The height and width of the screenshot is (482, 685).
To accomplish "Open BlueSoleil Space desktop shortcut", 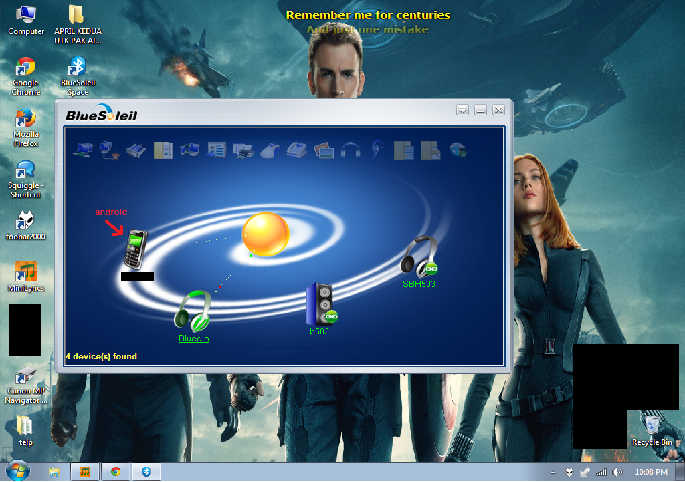I will tap(78, 76).
